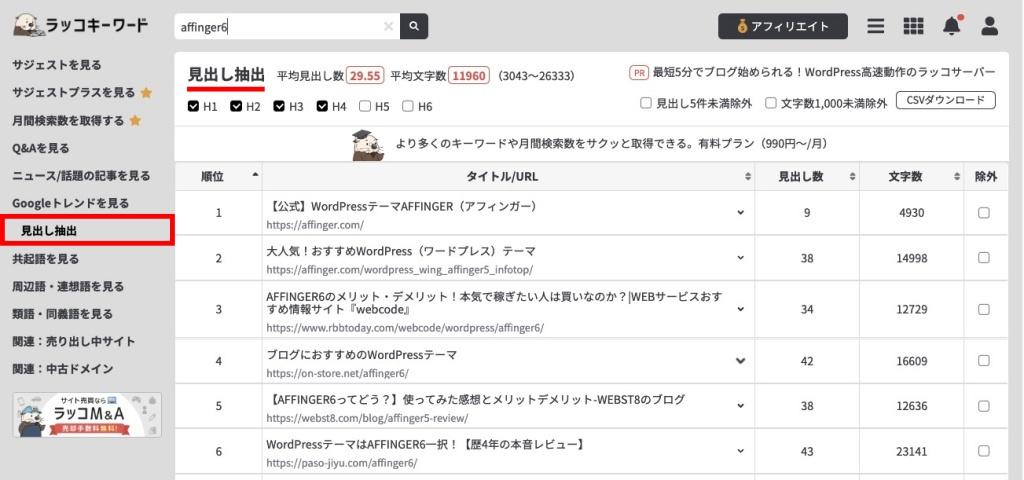Expand the row 6 headings chevron

741,451
